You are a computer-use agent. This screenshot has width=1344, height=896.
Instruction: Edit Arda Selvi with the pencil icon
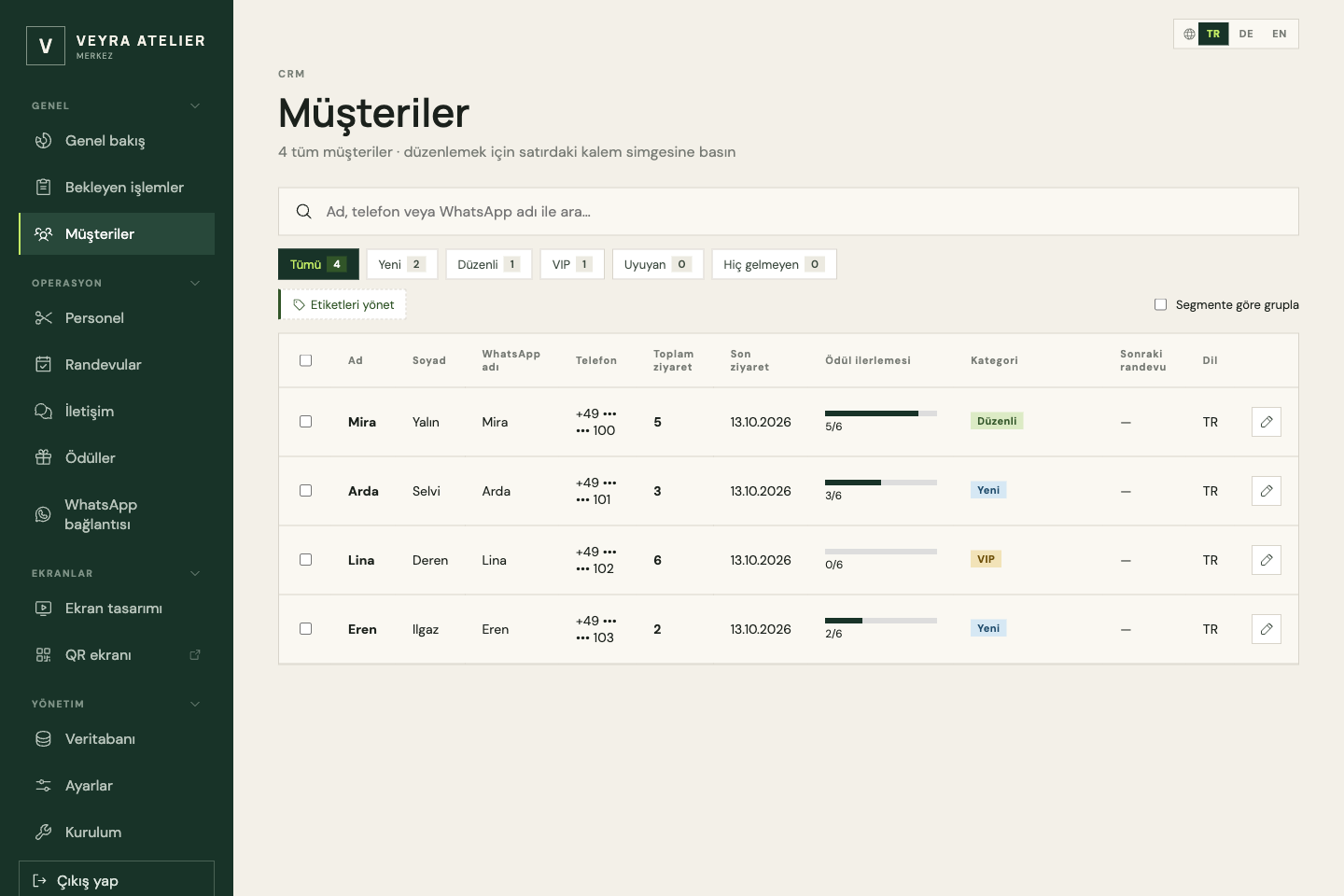coord(1267,491)
